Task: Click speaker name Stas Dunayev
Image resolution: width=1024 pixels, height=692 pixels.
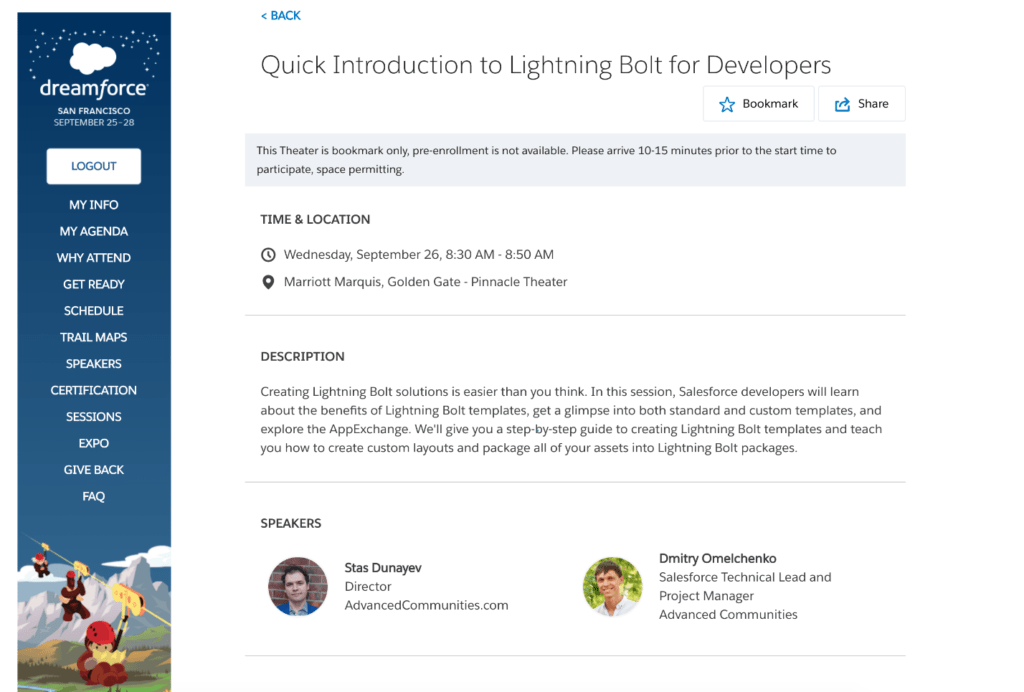Action: pos(383,568)
